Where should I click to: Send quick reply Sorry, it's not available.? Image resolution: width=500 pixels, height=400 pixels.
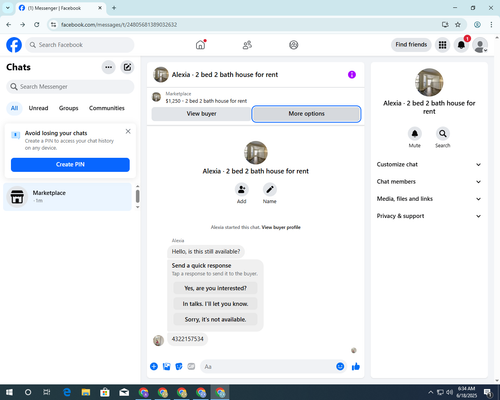pos(215,319)
